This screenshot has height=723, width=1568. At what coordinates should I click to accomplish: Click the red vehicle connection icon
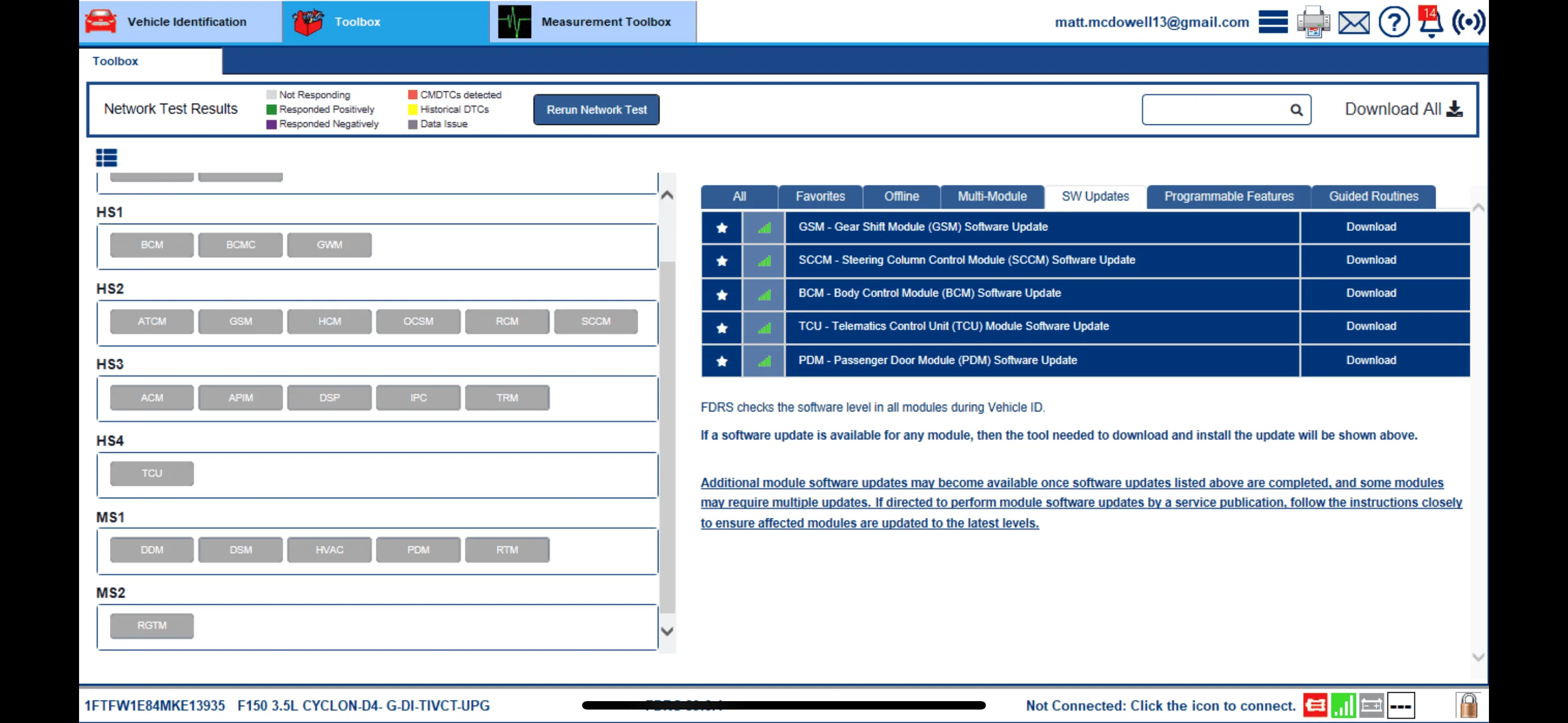pyautogui.click(x=1315, y=706)
